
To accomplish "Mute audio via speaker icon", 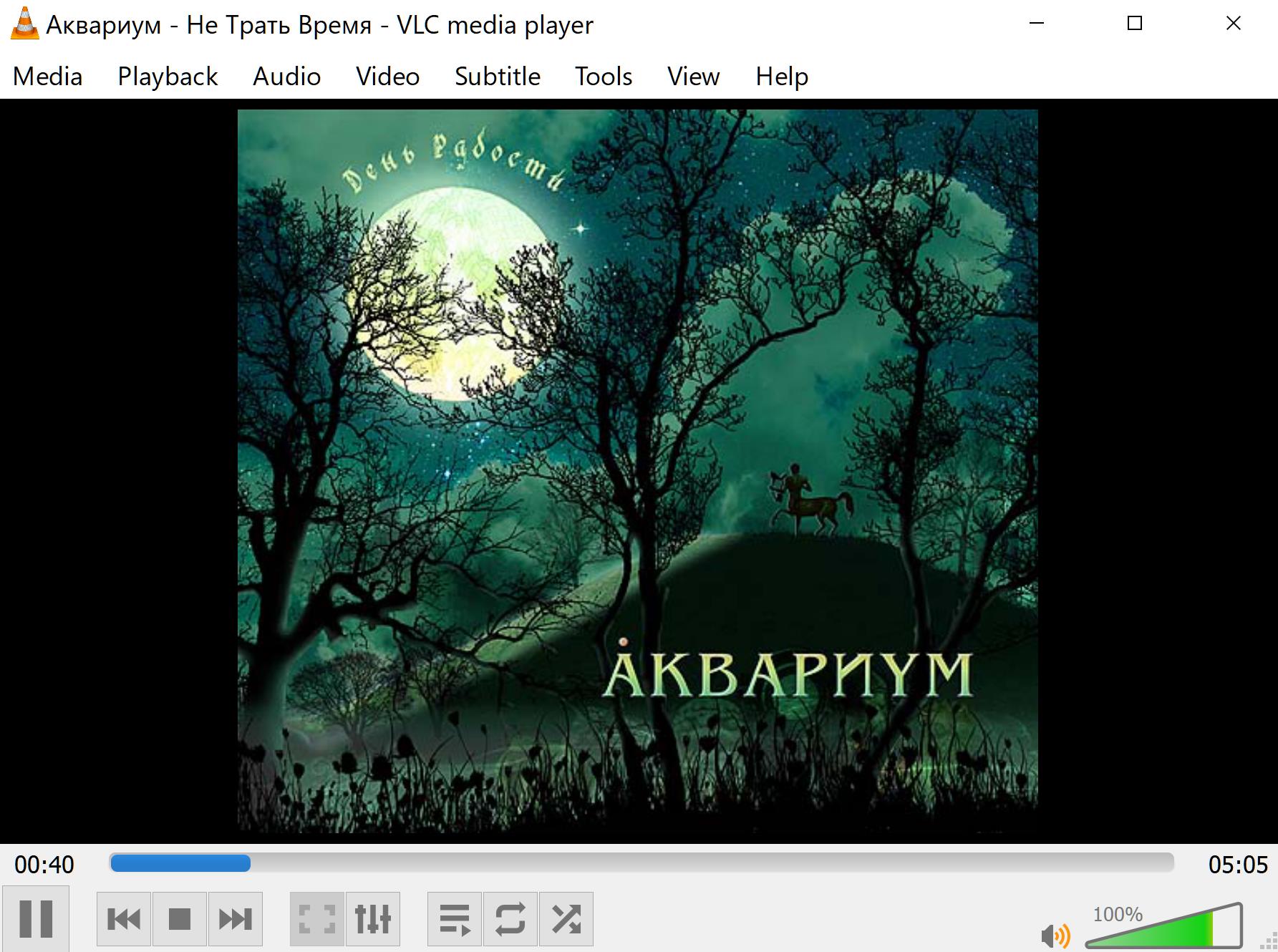I will tap(1055, 936).
